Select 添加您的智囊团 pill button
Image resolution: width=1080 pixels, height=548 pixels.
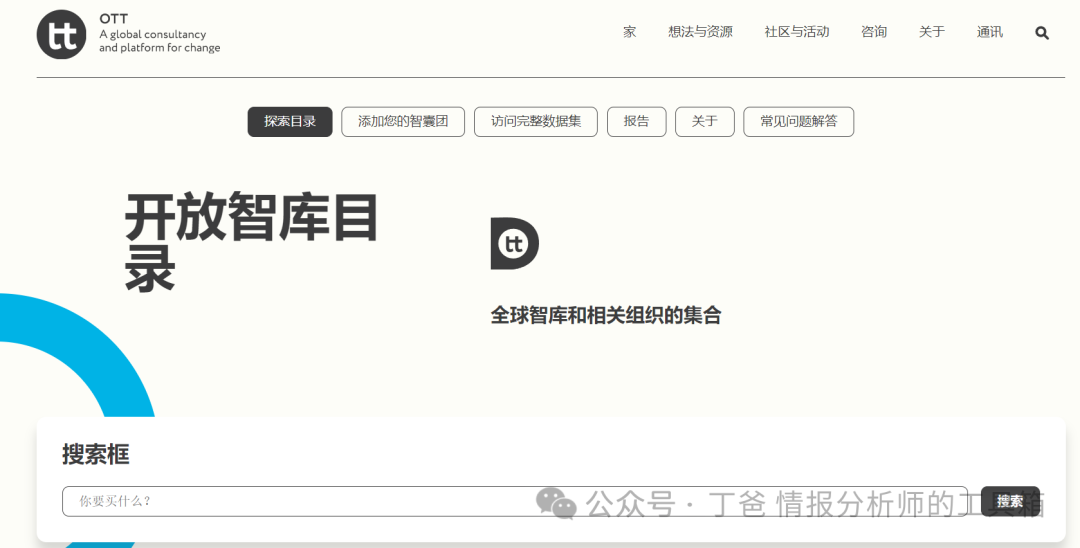403,122
